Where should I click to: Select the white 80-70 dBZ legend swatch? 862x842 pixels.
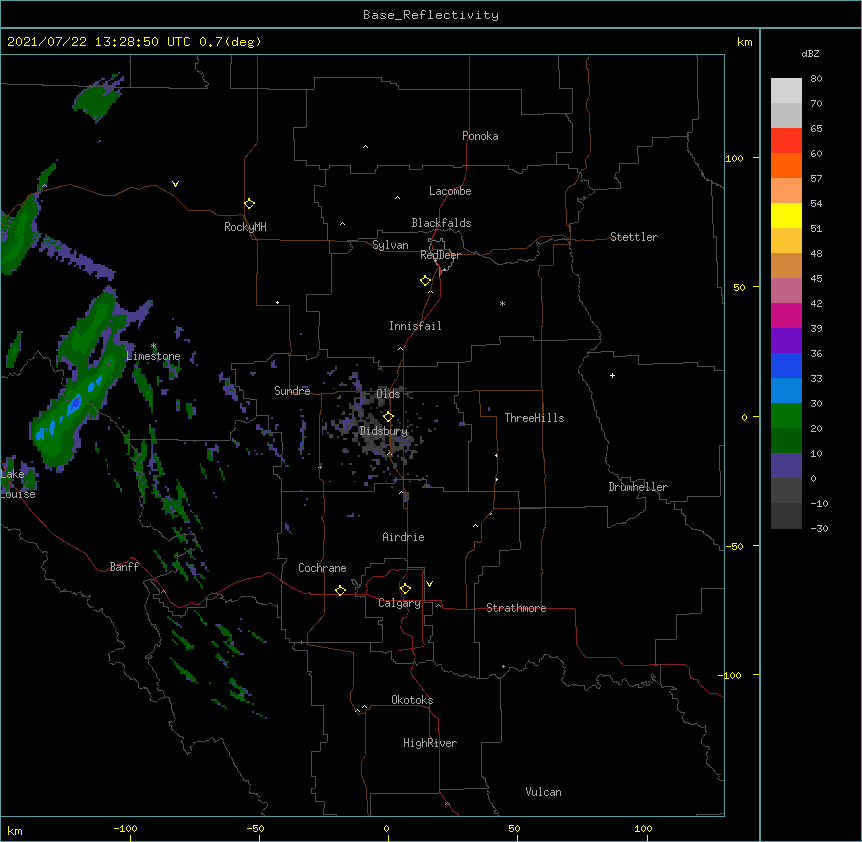pyautogui.click(x=786, y=91)
